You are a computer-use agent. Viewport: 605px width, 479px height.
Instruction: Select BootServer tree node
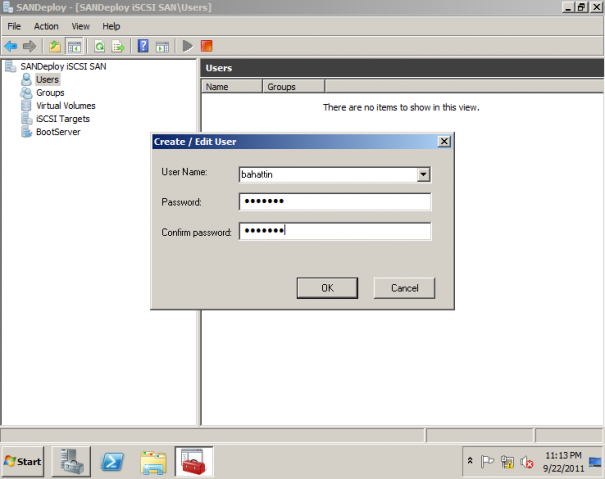(58, 132)
